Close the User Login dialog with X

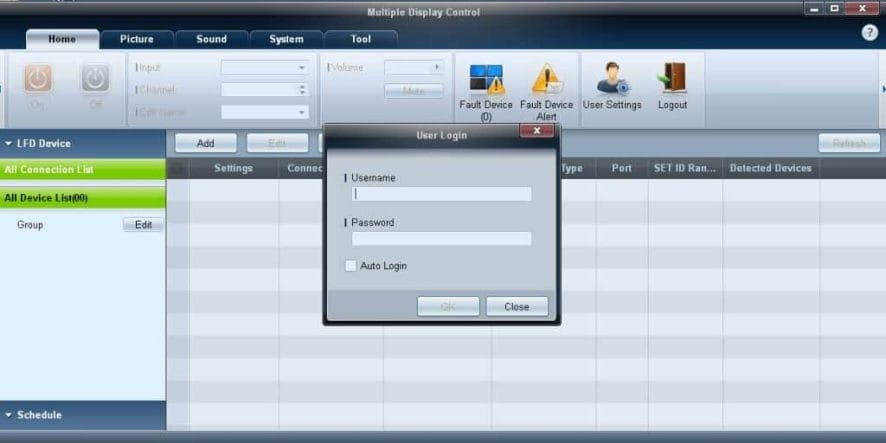click(x=537, y=131)
